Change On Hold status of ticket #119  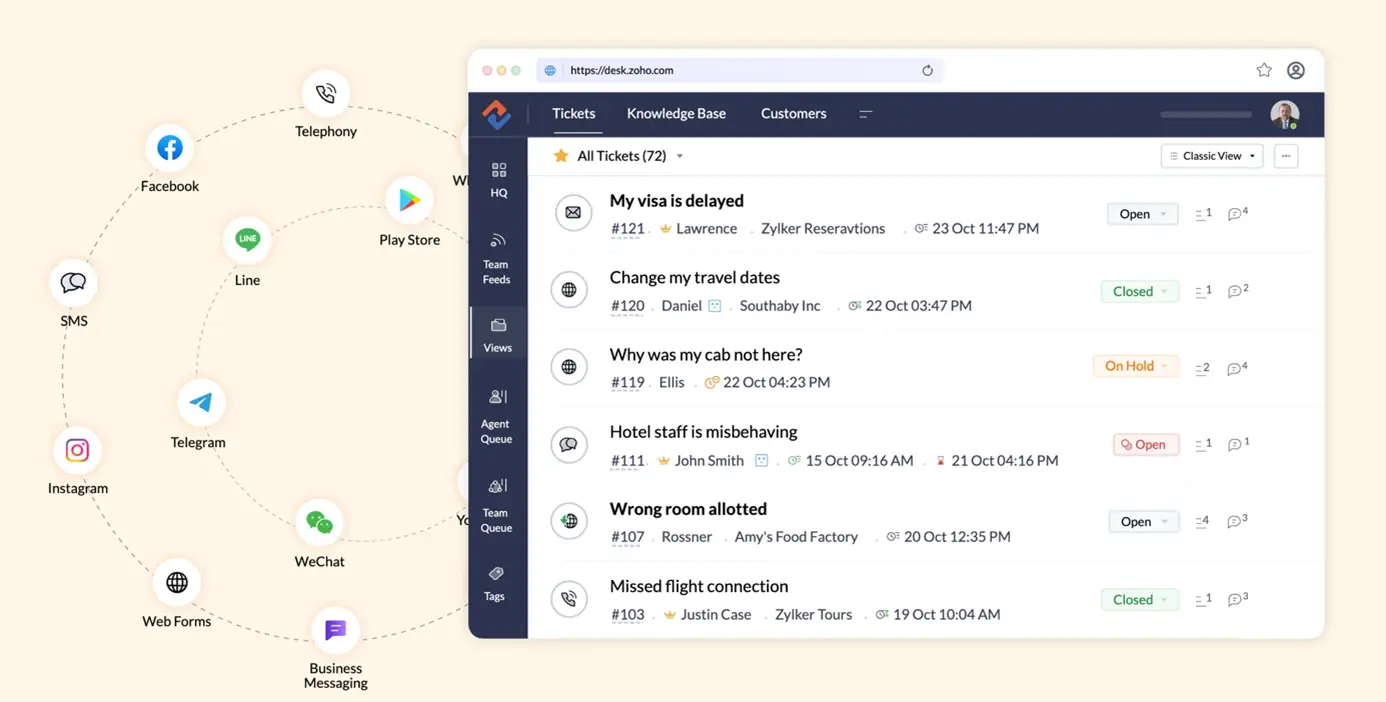click(1136, 366)
